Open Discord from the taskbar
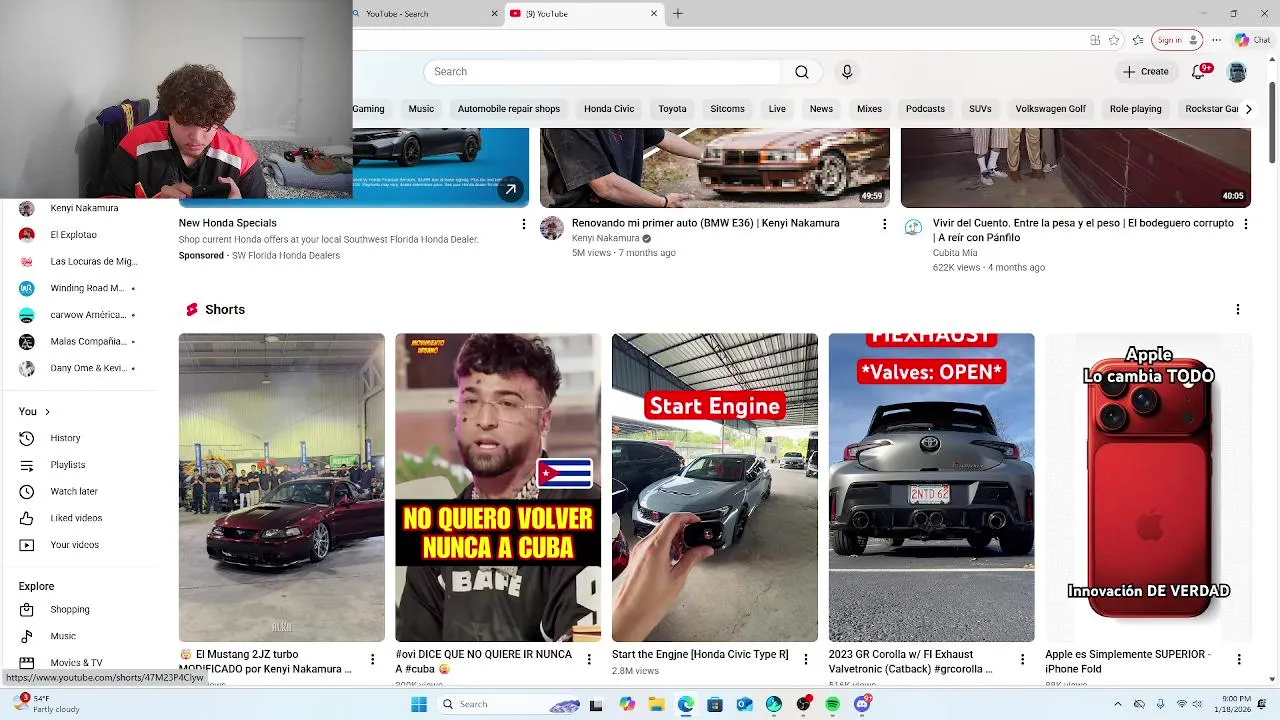The height and width of the screenshot is (720, 1280). click(x=862, y=704)
